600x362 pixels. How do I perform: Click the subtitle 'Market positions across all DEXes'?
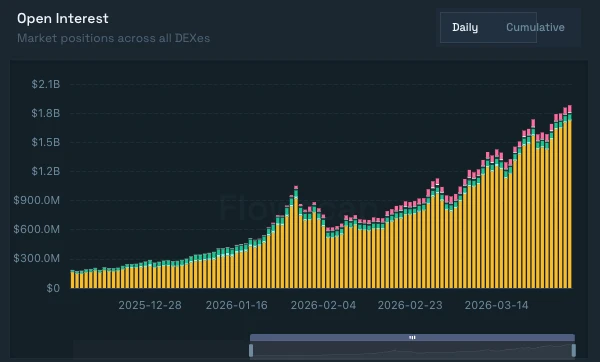pos(113,38)
